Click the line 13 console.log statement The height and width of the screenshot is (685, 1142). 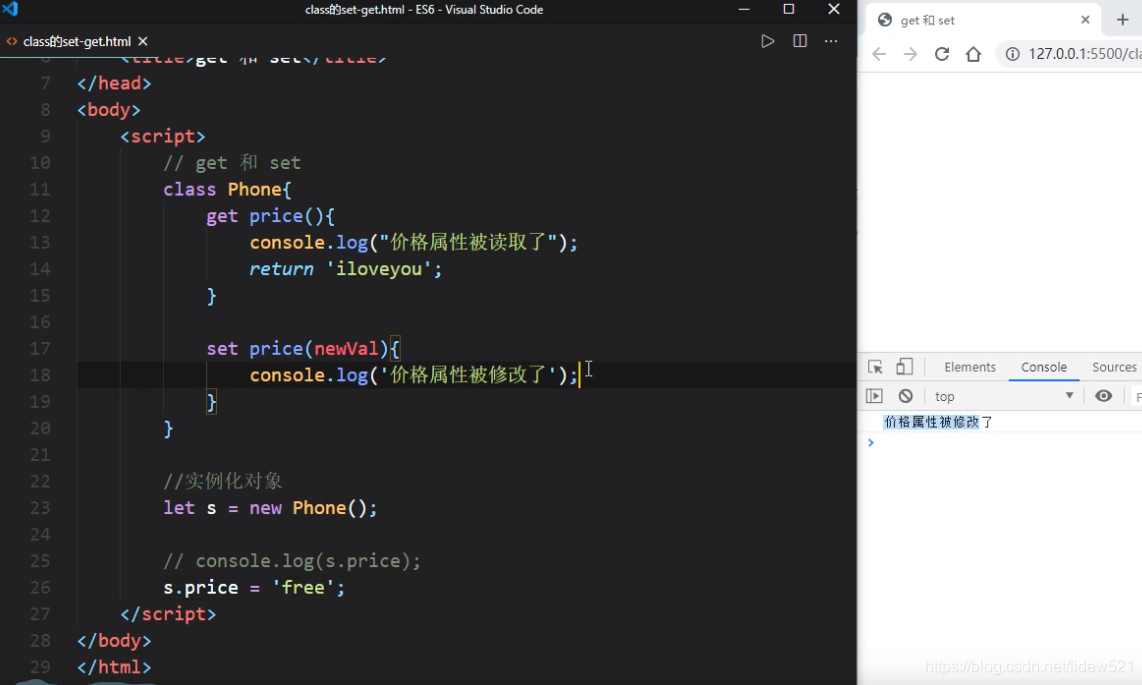click(414, 242)
